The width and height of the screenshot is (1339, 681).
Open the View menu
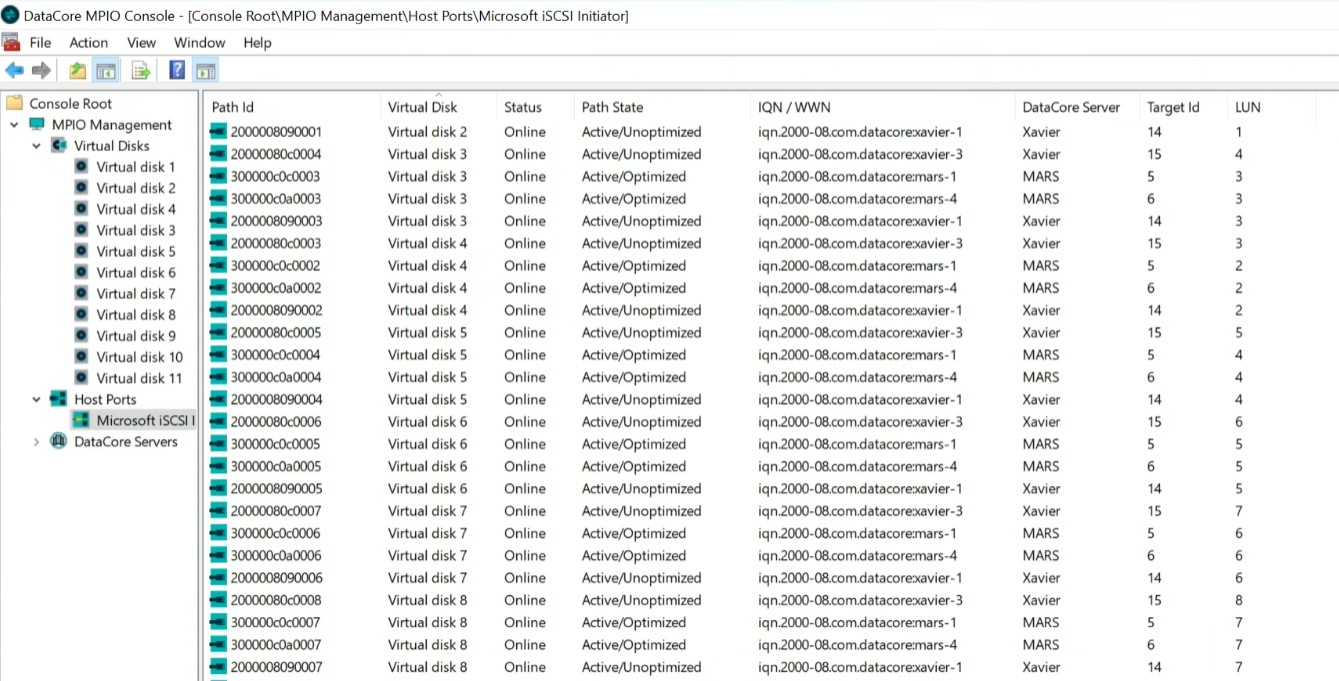pyautogui.click(x=141, y=43)
